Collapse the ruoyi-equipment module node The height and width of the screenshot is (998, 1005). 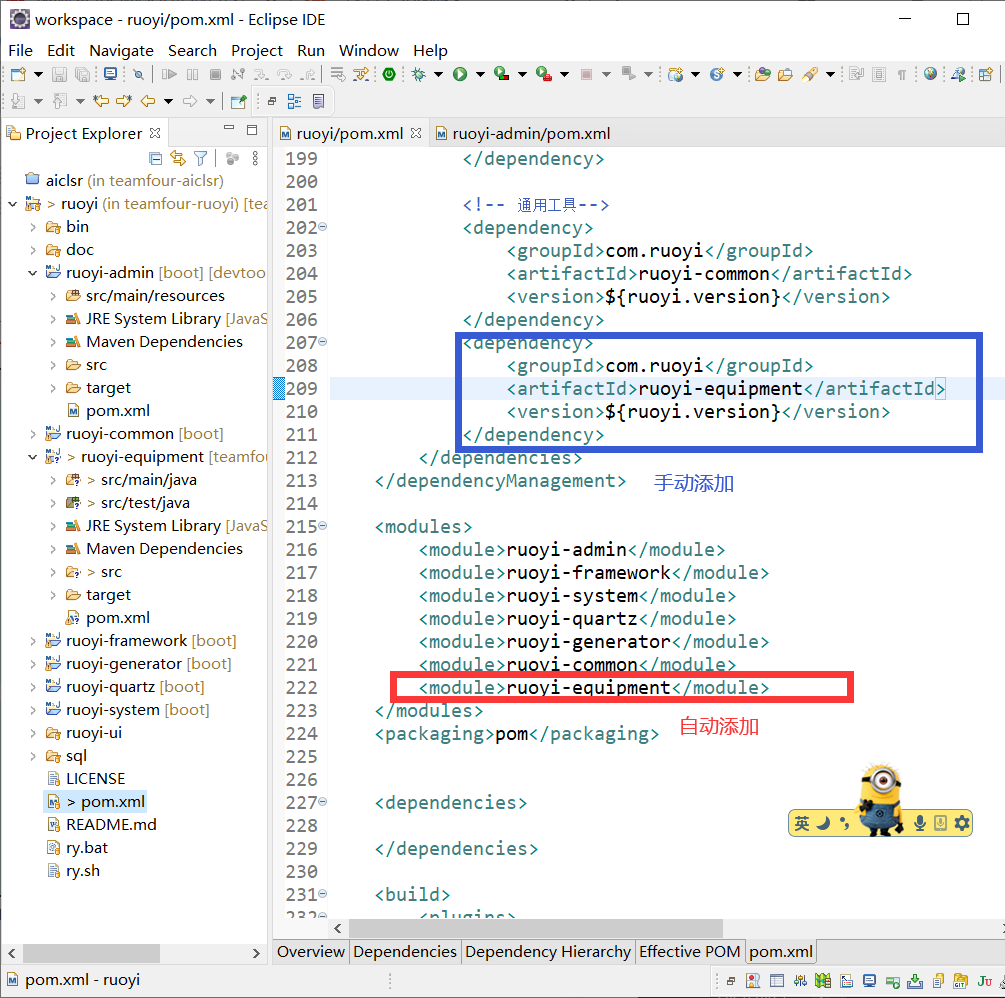(x=33, y=457)
